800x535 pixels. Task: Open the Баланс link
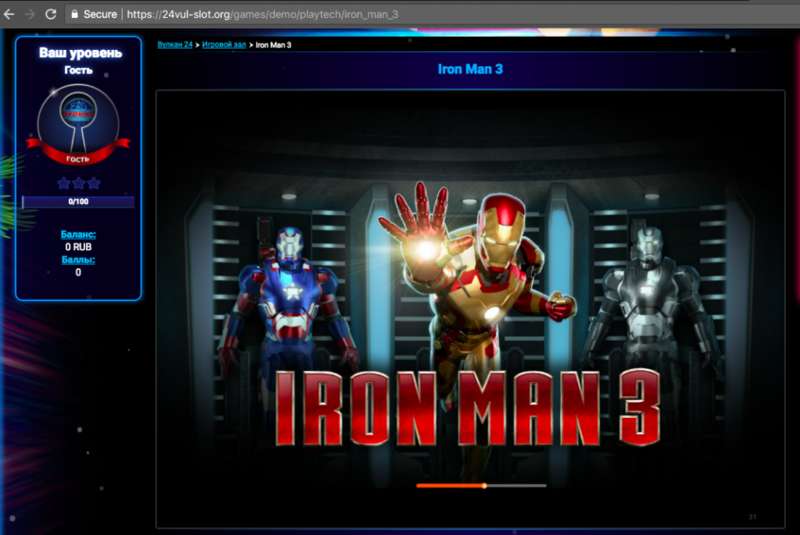(78, 235)
